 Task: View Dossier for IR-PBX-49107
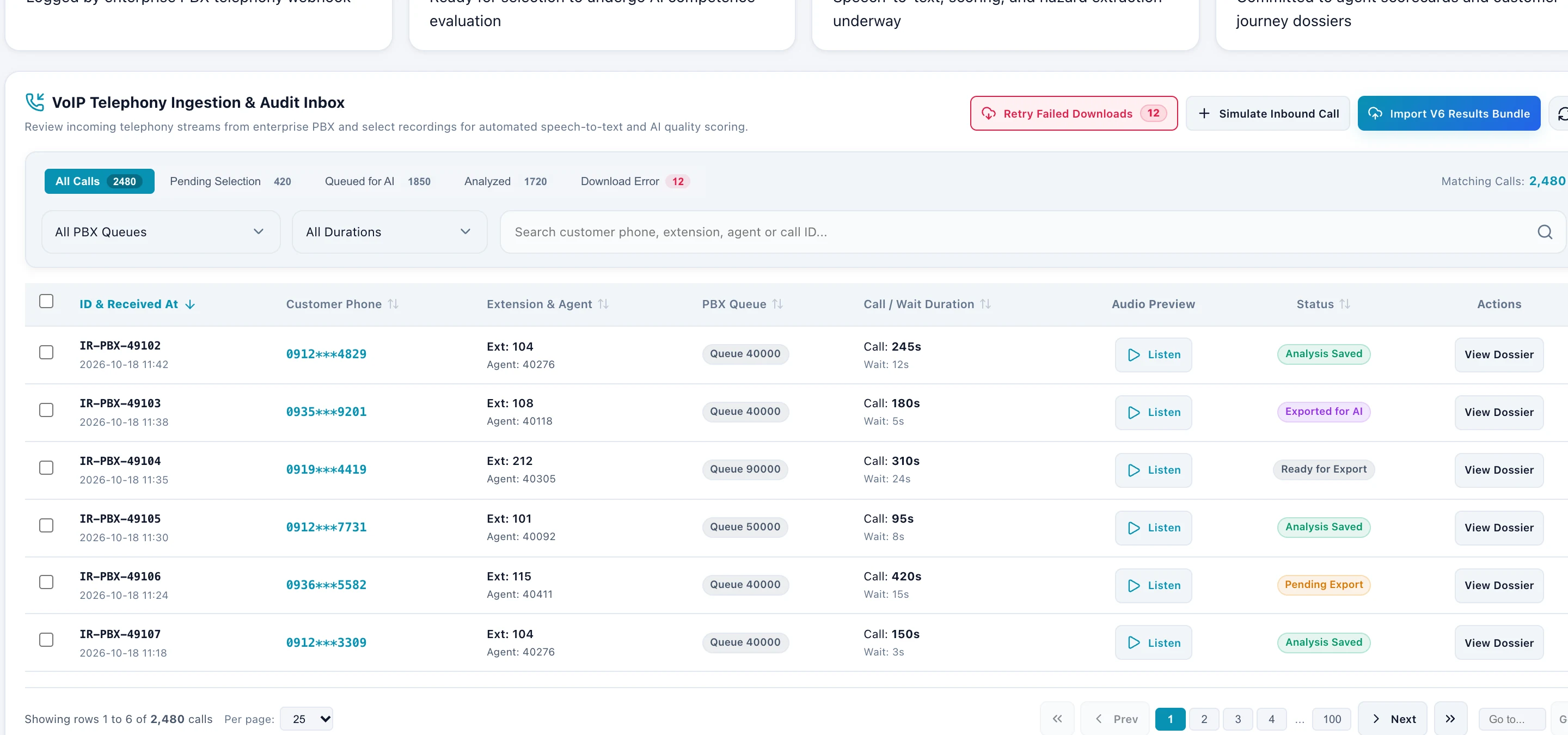(x=1499, y=642)
